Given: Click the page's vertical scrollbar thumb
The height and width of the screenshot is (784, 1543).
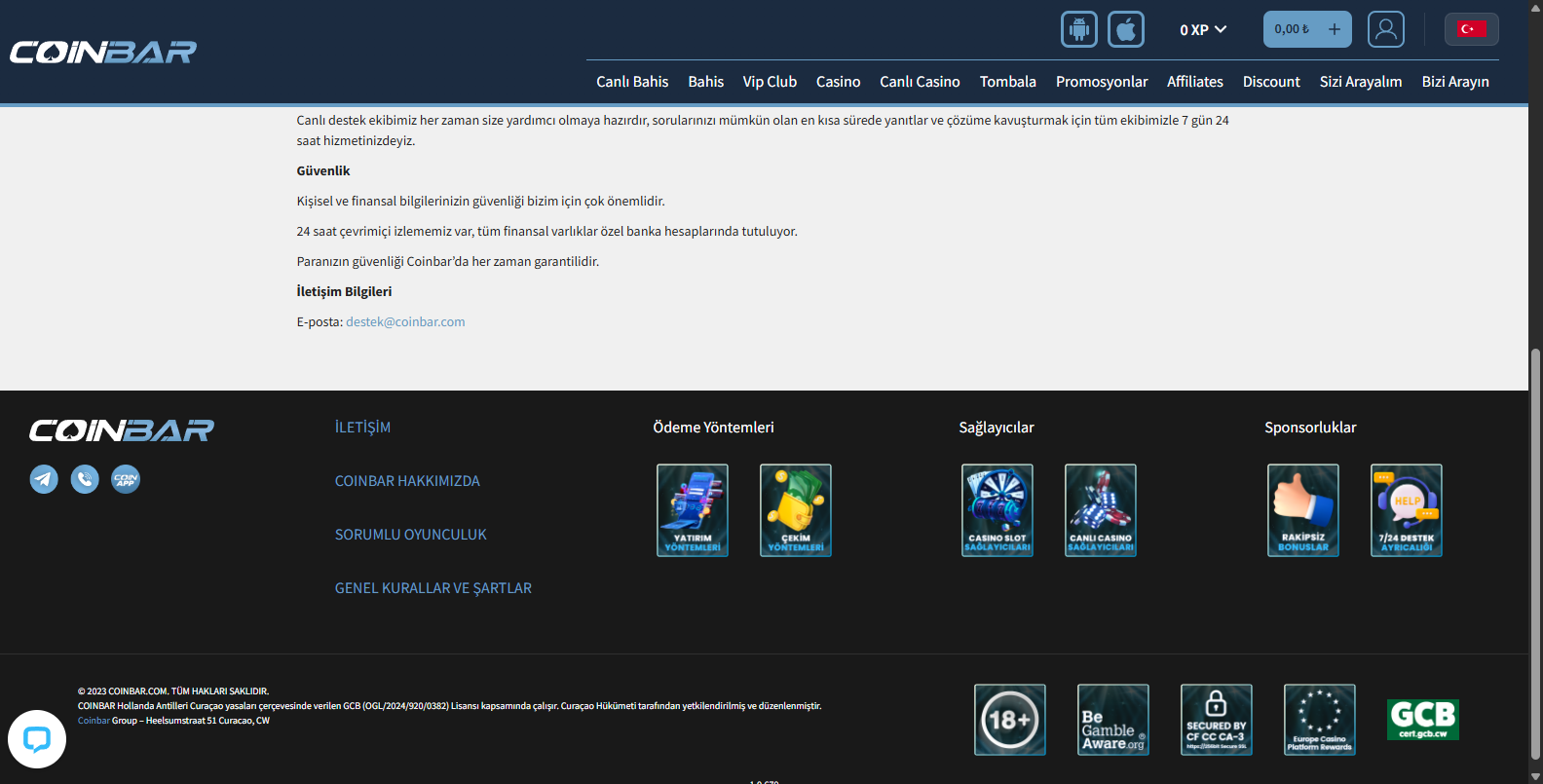Looking at the screenshot, I should click(1536, 552).
